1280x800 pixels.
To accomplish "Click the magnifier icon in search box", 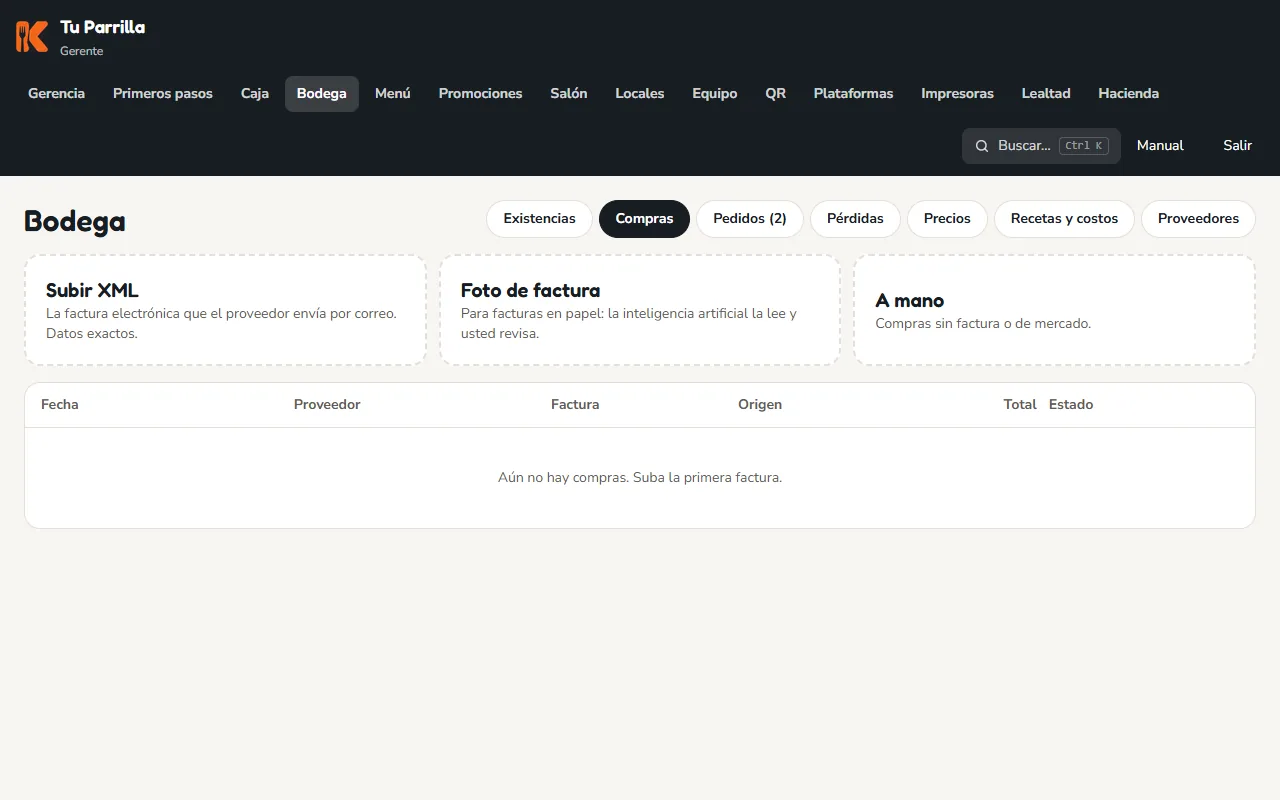I will tap(982, 146).
